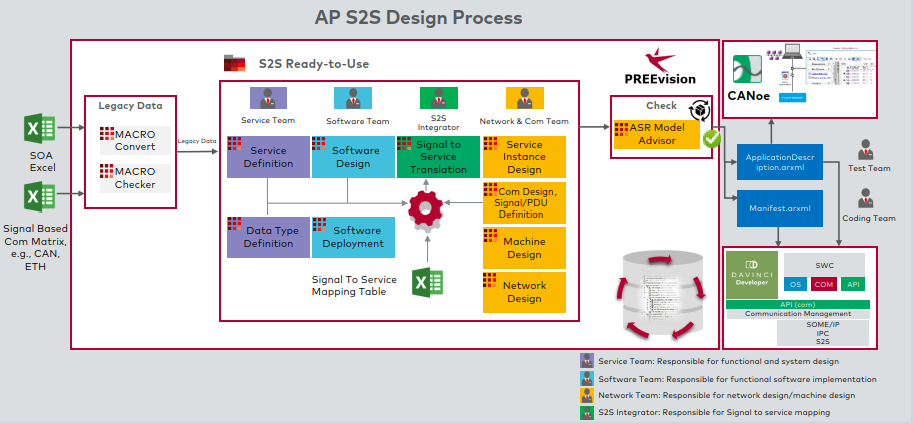Click the Service Team legend icon
The height and width of the screenshot is (424, 914).
588,361
